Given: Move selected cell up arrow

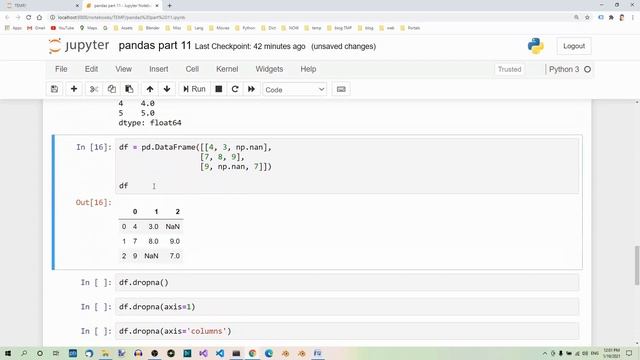Looking at the screenshot, I should [x=150, y=89].
